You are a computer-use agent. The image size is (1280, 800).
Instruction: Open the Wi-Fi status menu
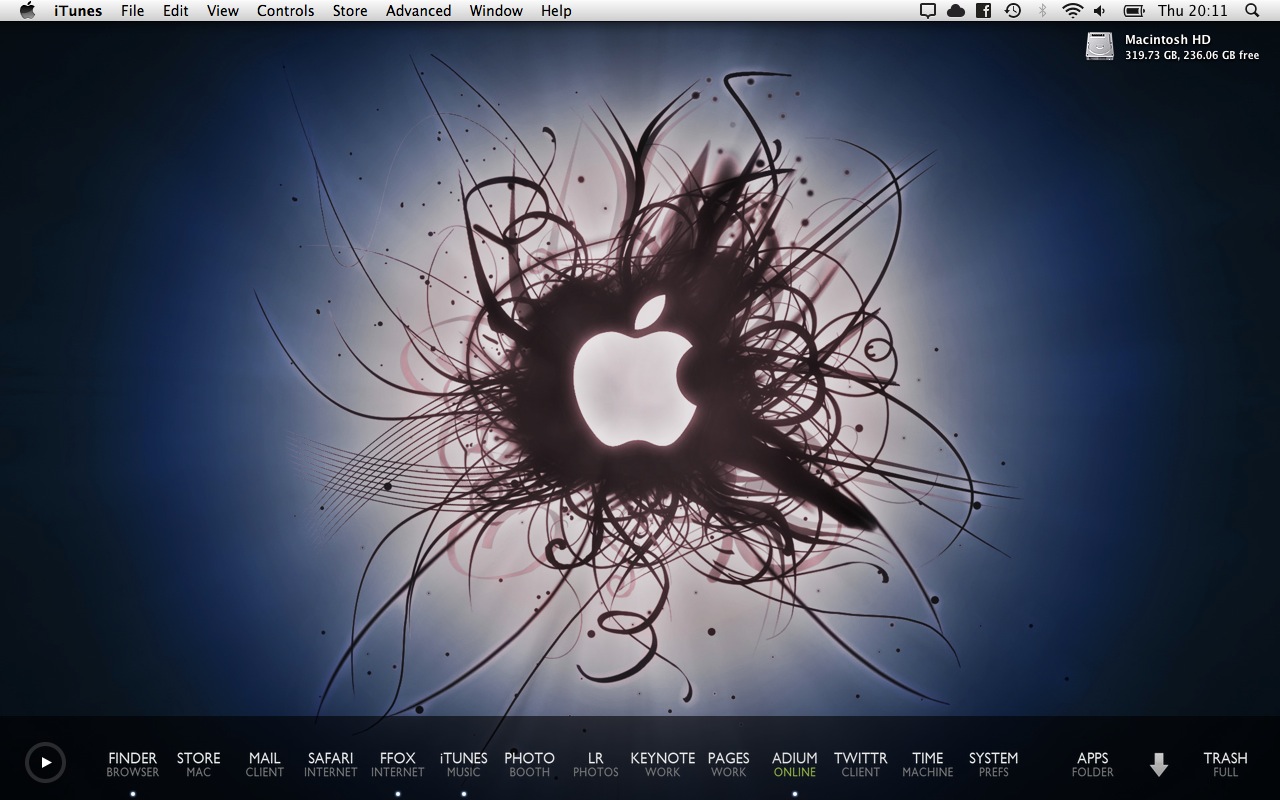click(1072, 10)
